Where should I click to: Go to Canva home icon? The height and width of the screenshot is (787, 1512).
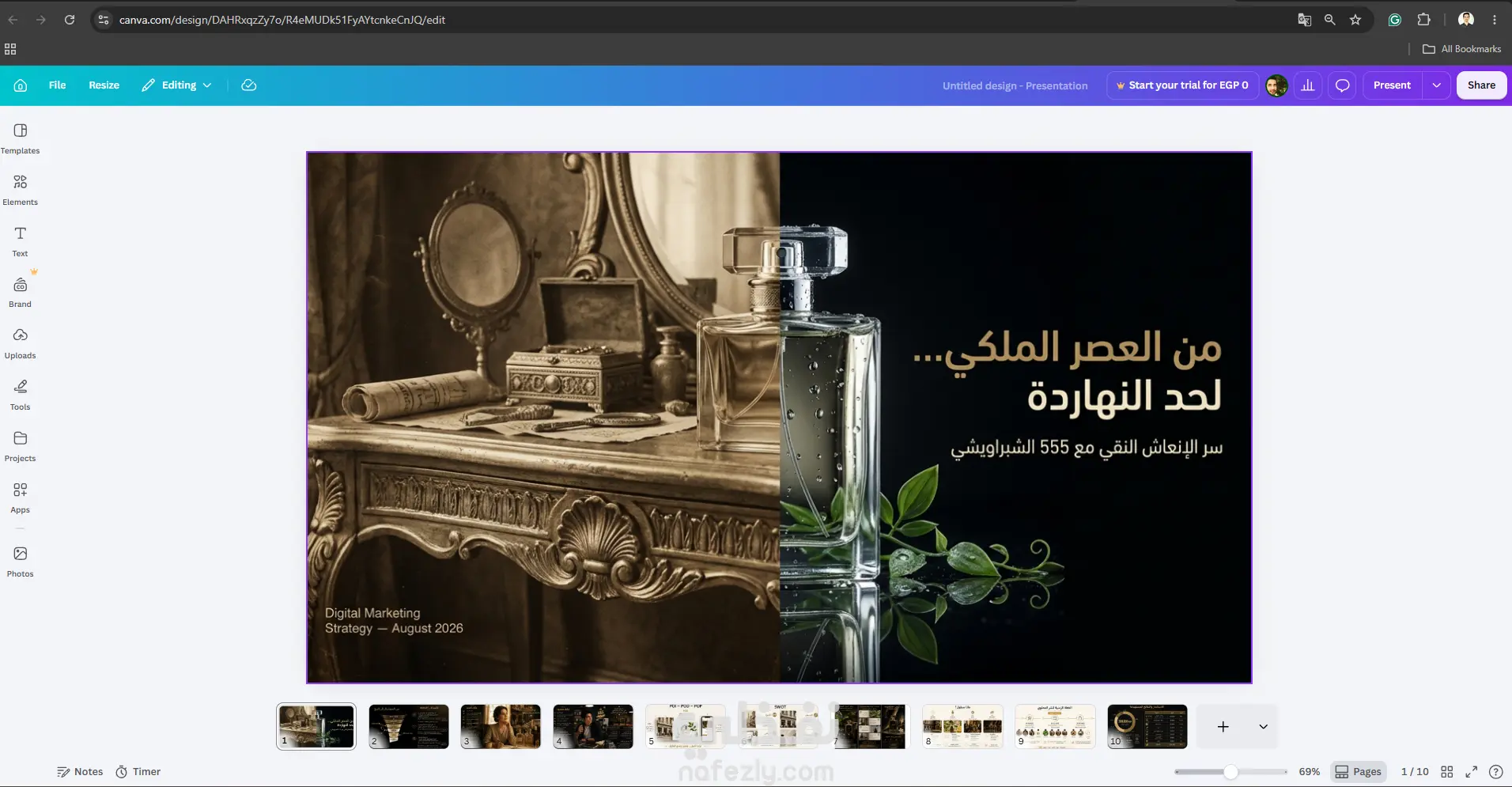click(x=21, y=85)
